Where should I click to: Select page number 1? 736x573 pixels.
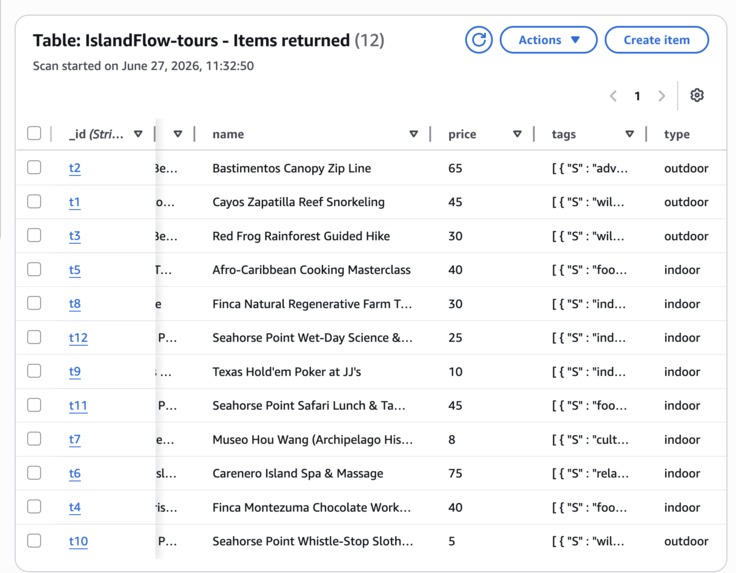click(x=637, y=96)
